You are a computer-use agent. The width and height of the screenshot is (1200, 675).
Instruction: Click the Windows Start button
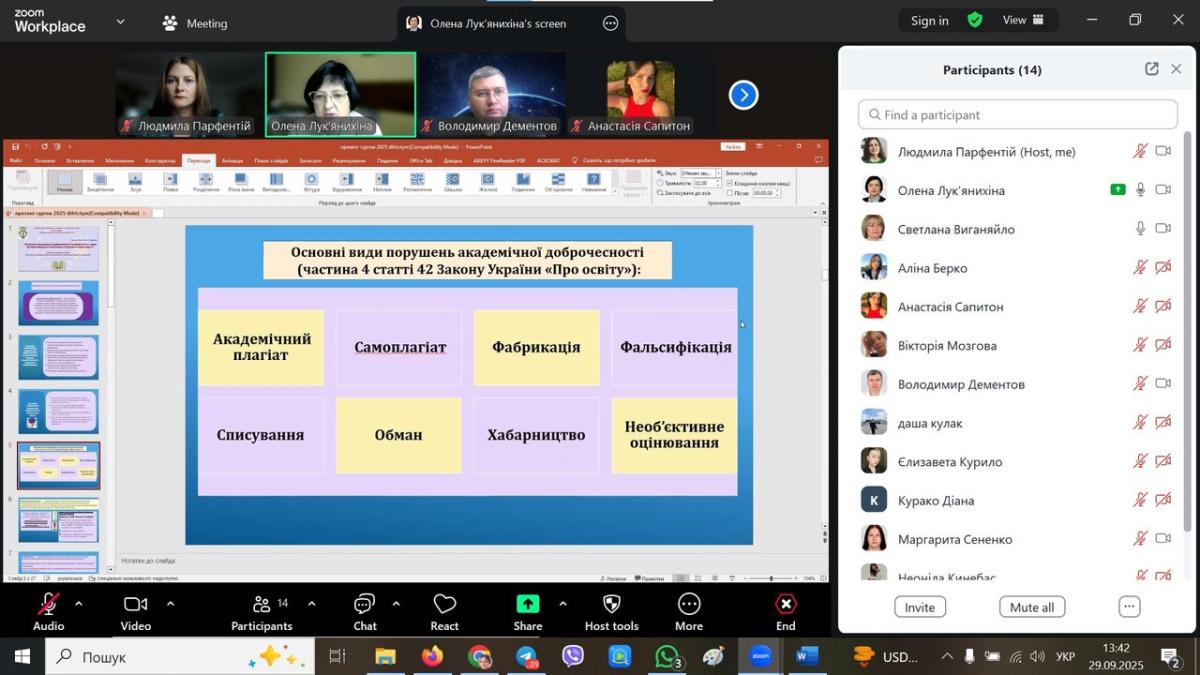[22, 657]
